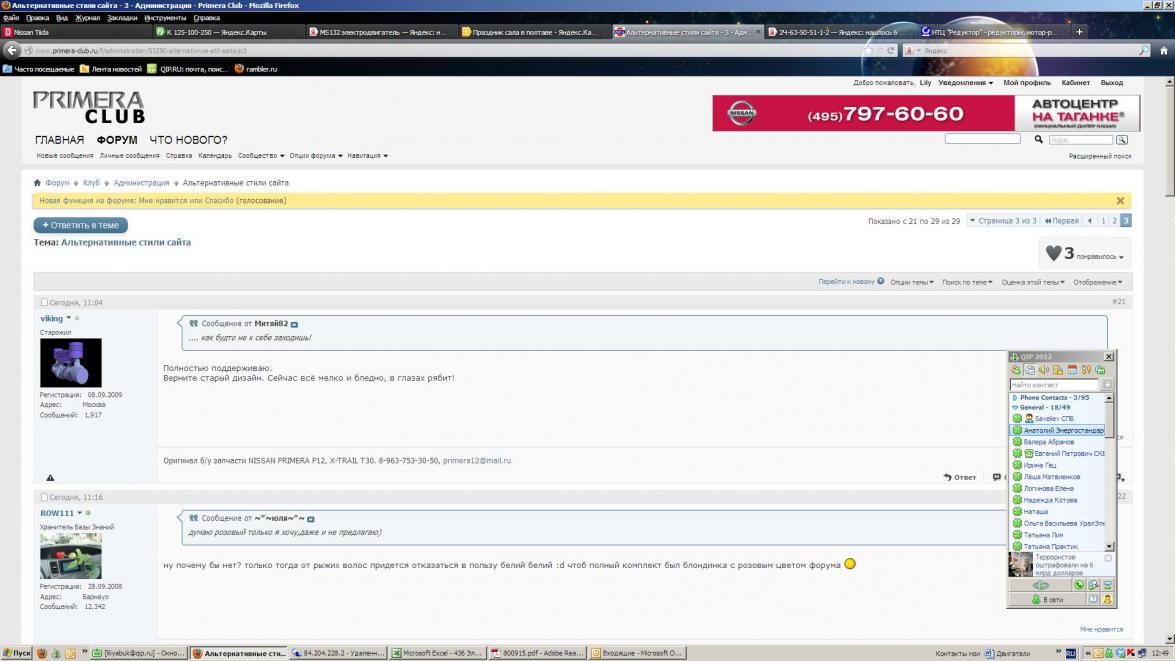Screen dimensions: 1175x661
Task: Click the heart likes icon
Action: point(1053,254)
